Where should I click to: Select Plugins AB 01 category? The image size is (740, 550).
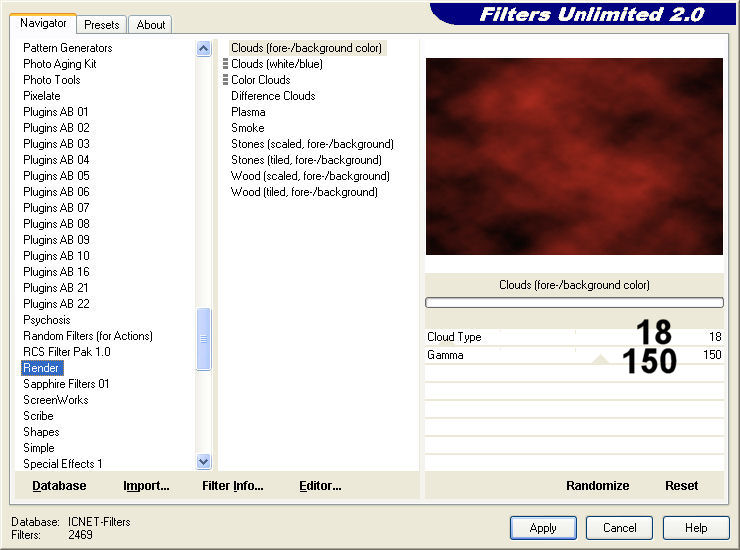(x=56, y=112)
